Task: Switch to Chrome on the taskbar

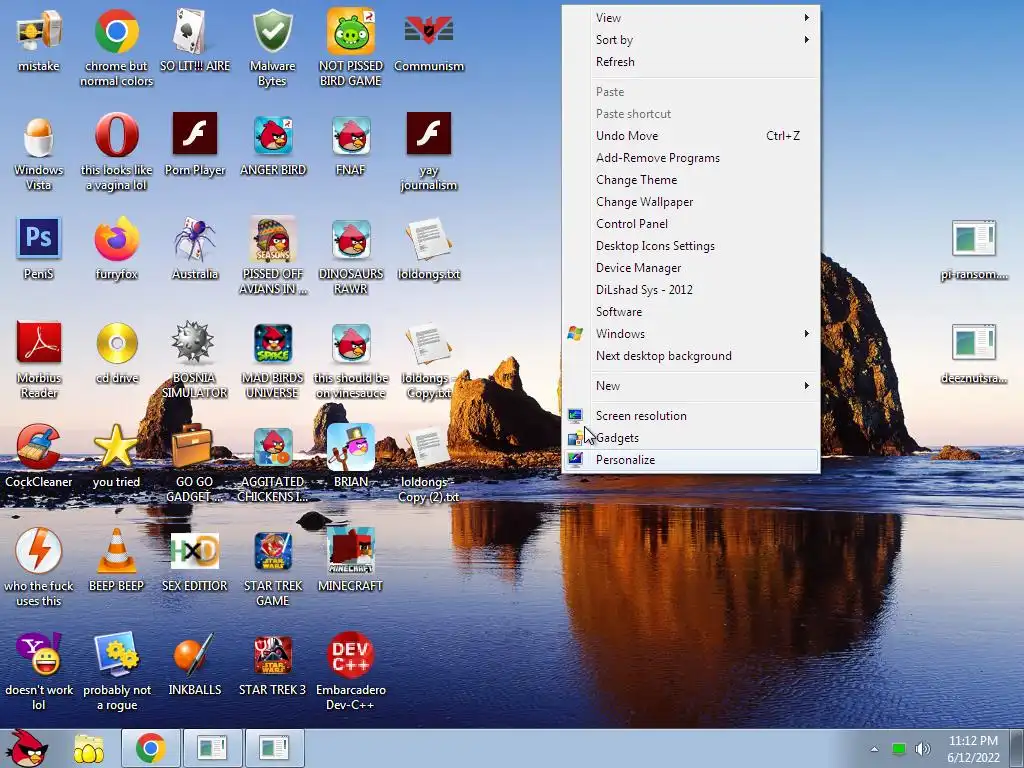Action: (150, 748)
